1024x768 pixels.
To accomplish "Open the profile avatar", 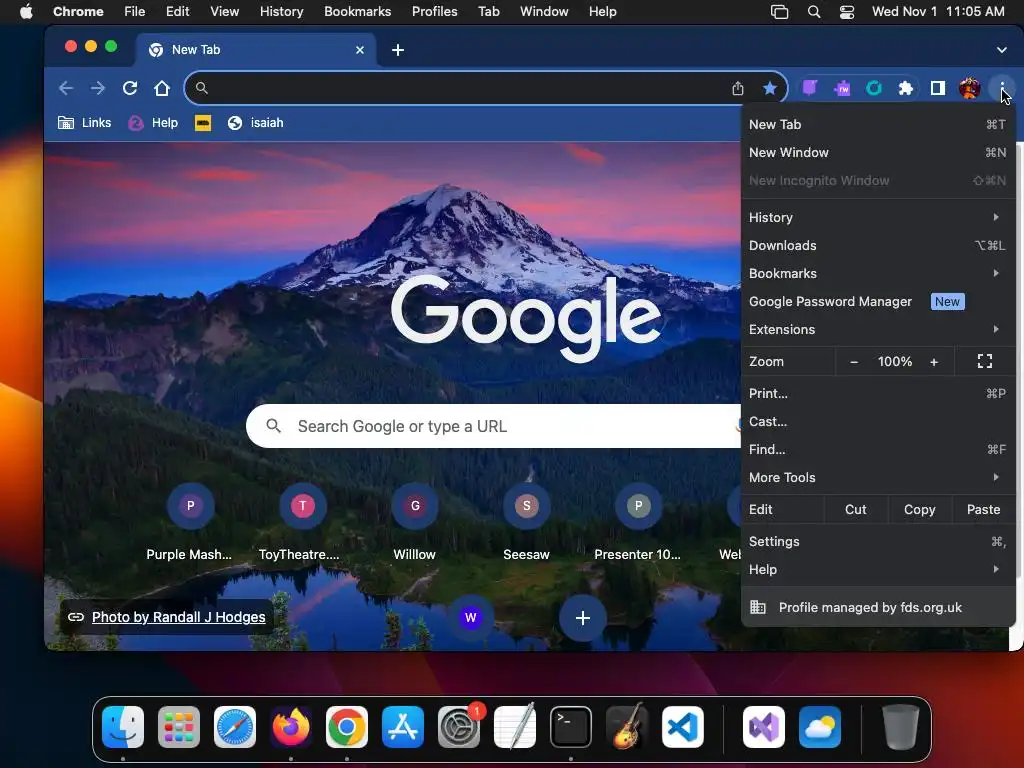I will click(x=969, y=88).
